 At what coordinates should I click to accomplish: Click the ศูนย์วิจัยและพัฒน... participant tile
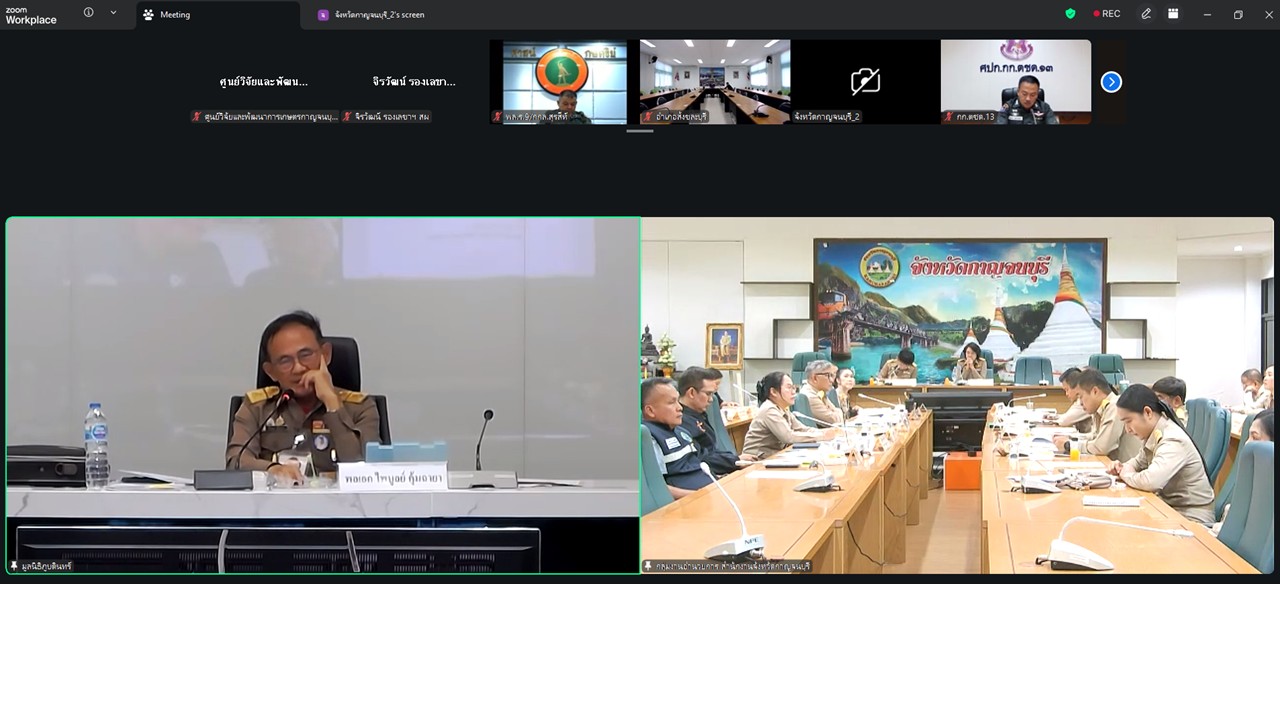[264, 82]
